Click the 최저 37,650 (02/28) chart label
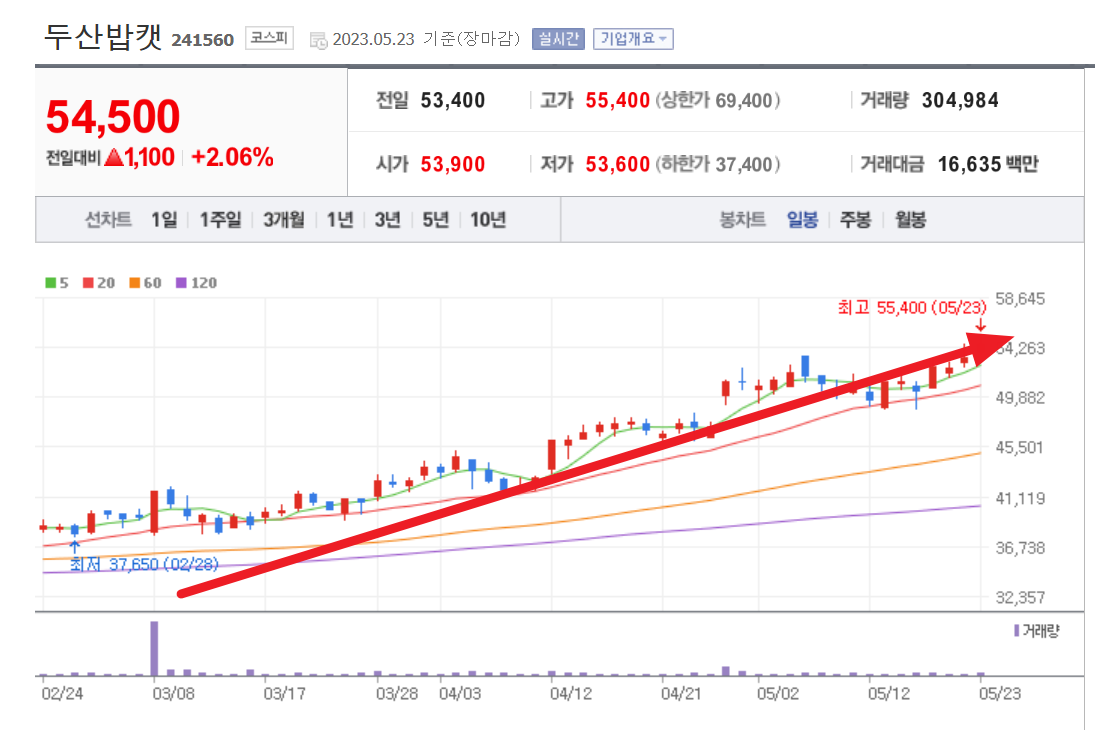 pos(144,564)
